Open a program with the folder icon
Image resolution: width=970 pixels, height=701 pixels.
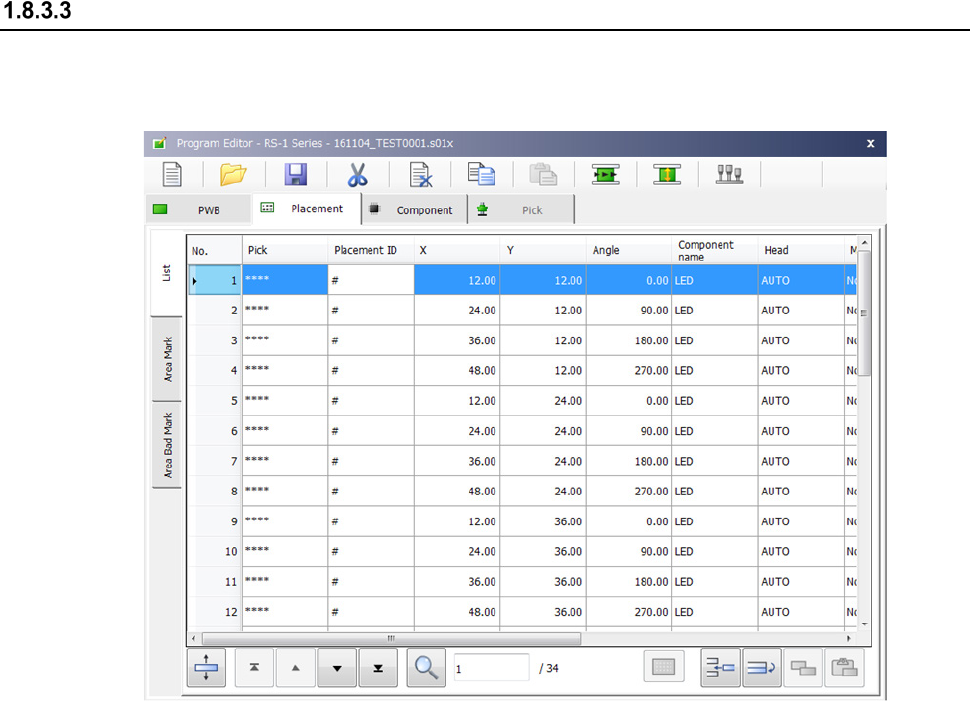pyautogui.click(x=233, y=175)
